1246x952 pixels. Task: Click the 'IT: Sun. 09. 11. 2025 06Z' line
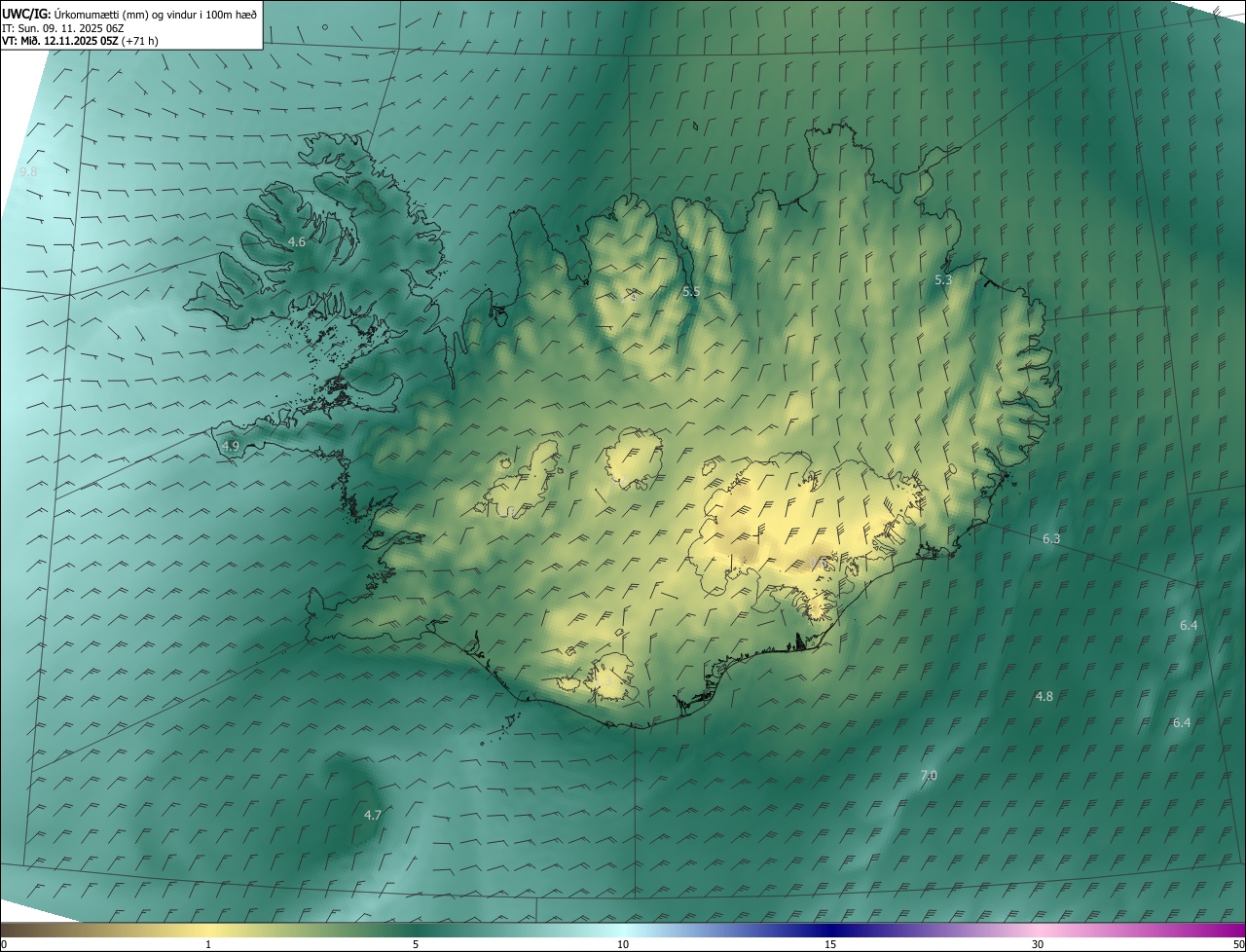63,27
